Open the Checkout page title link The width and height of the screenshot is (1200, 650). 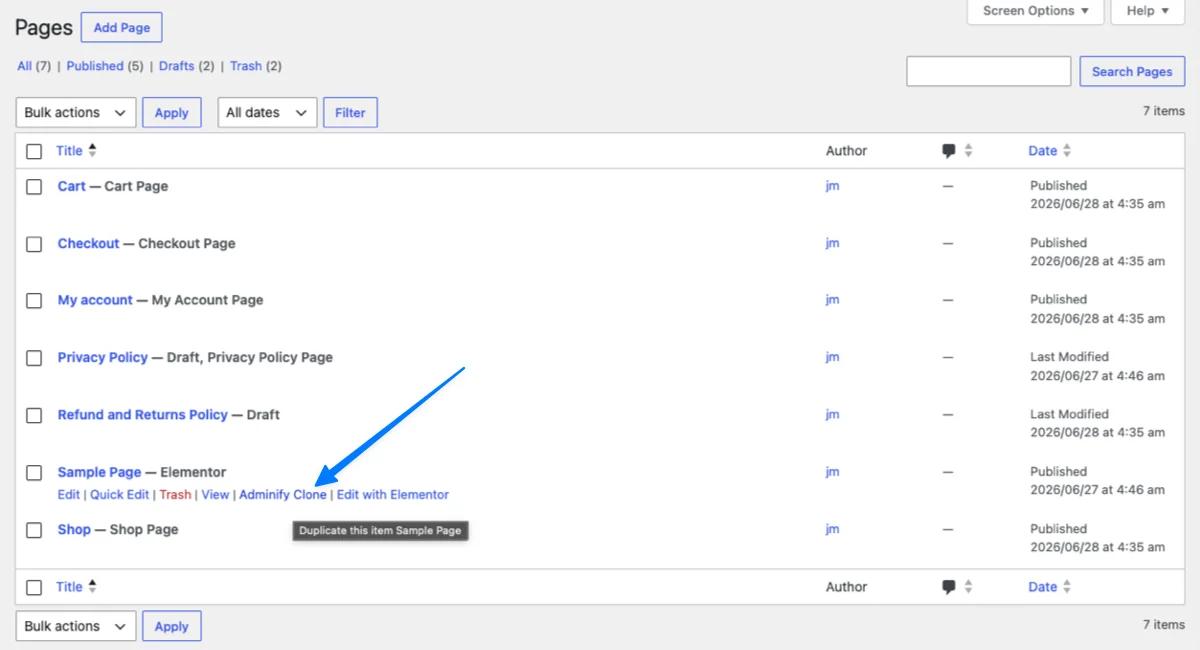[x=88, y=244]
